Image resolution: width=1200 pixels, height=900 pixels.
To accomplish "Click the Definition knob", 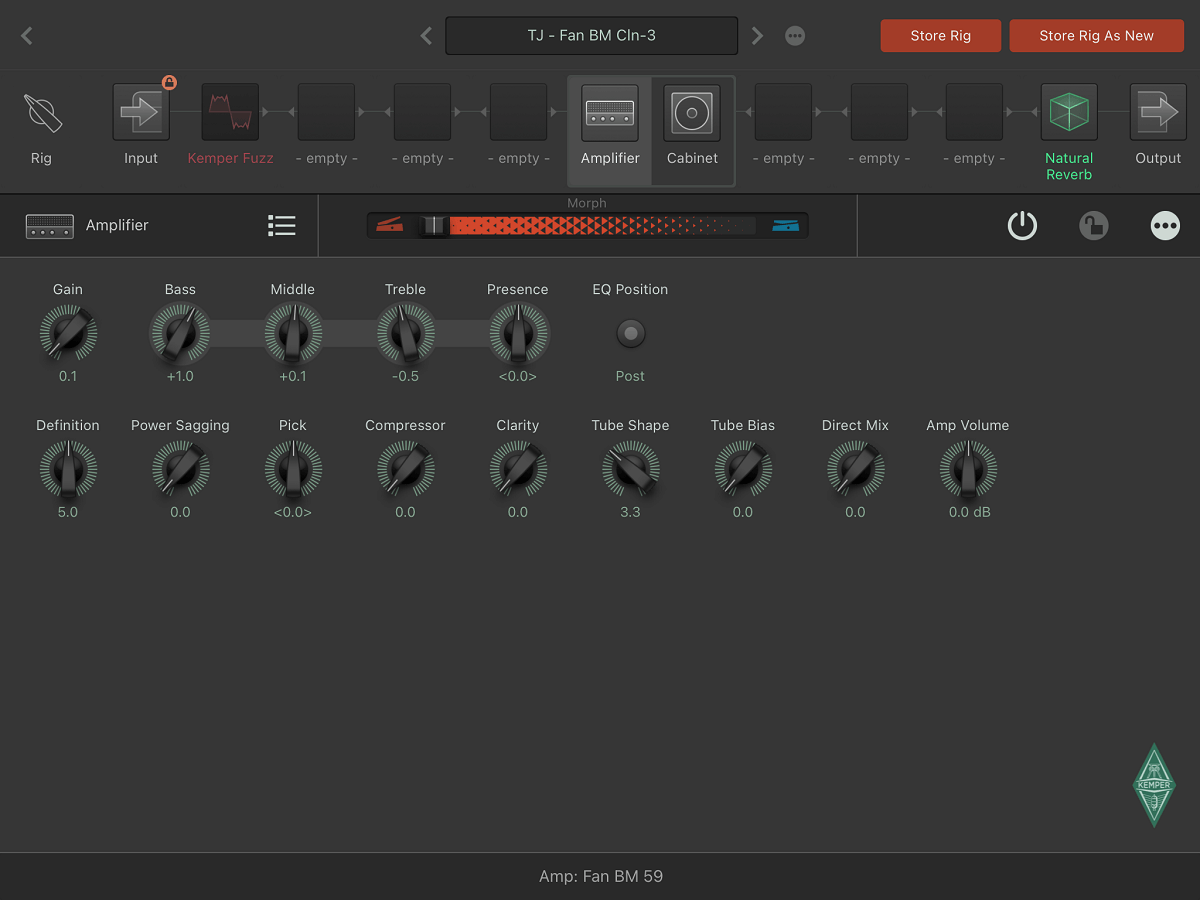I will 68,469.
